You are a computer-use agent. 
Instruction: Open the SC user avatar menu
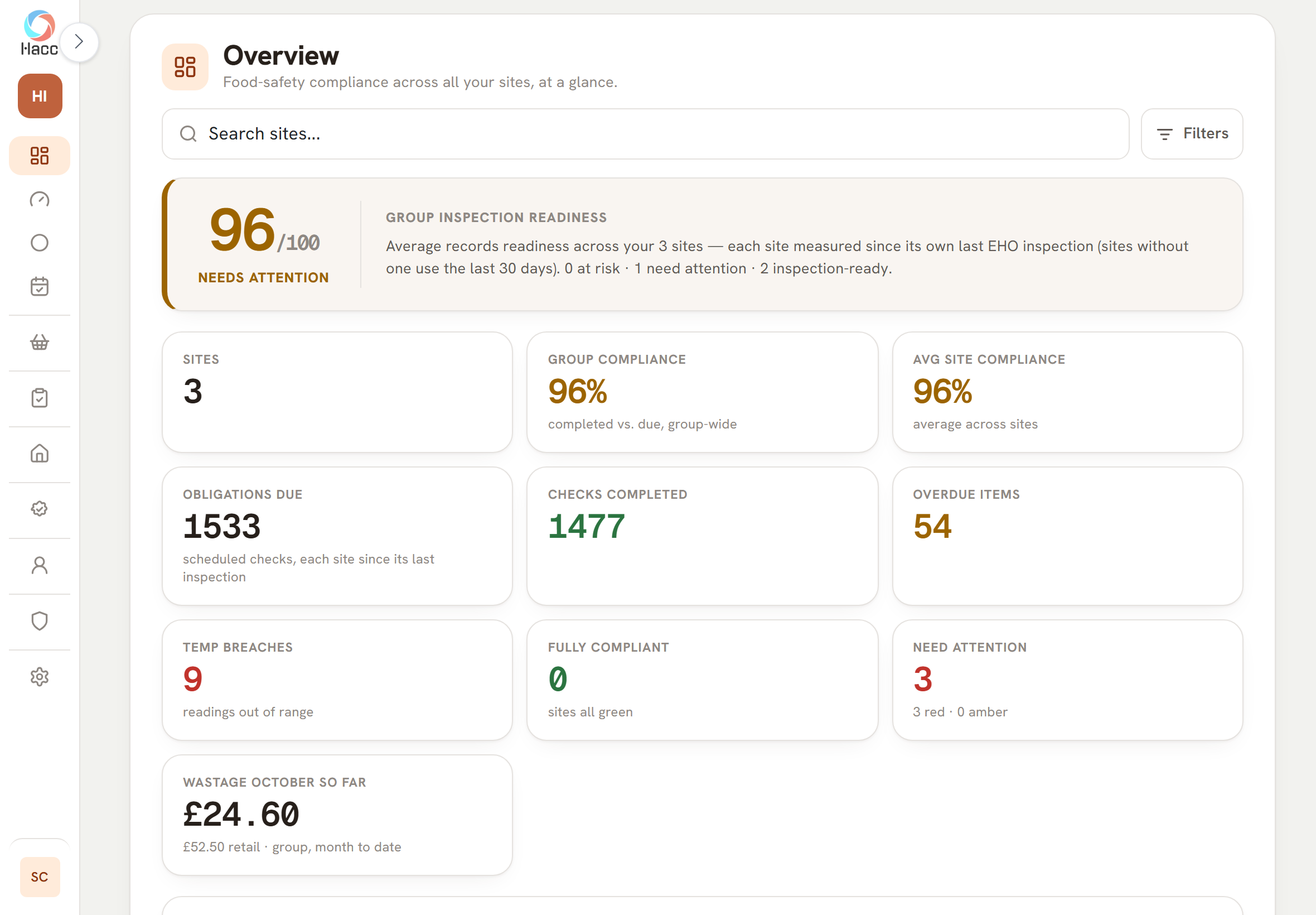click(x=40, y=877)
